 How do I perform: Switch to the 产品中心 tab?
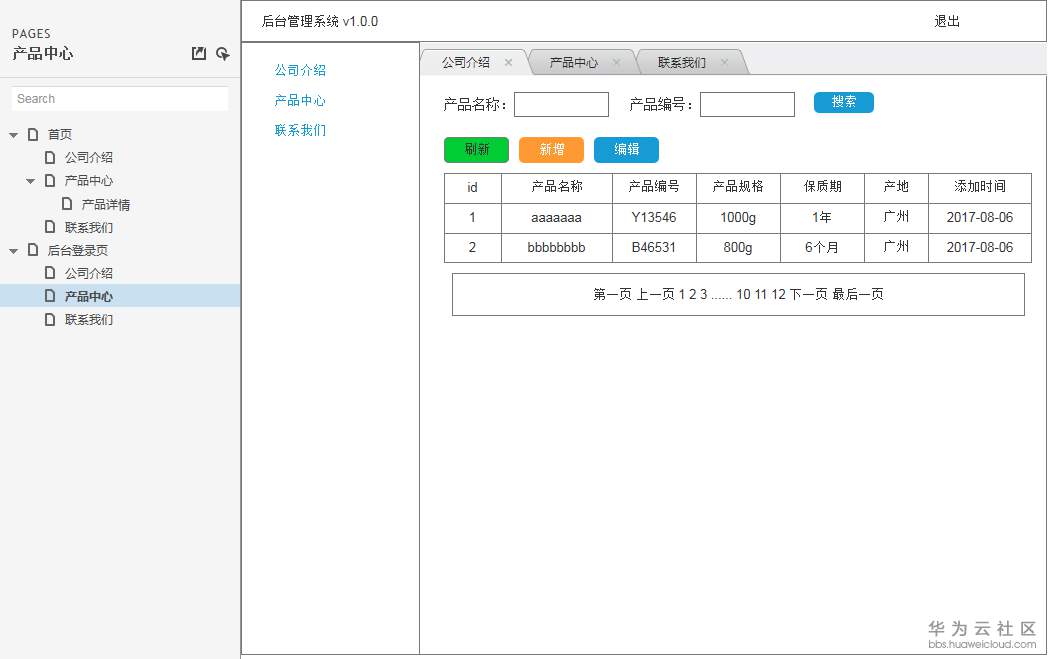(573, 62)
